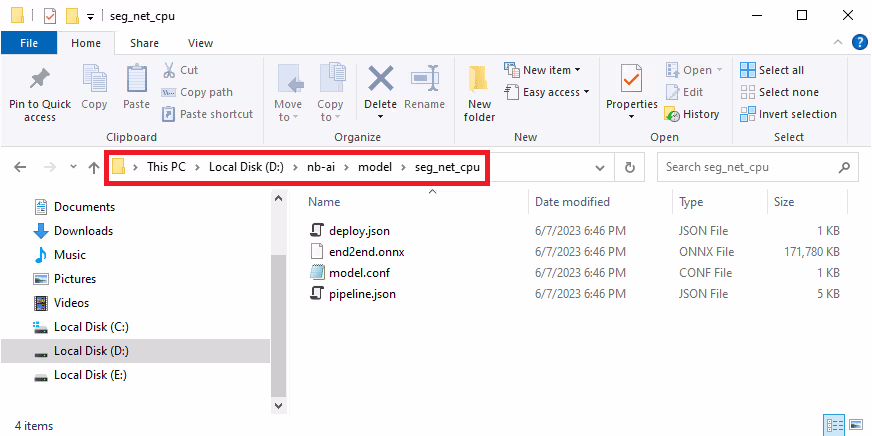Open Help with the question mark icon
The image size is (872, 436).
[860, 43]
